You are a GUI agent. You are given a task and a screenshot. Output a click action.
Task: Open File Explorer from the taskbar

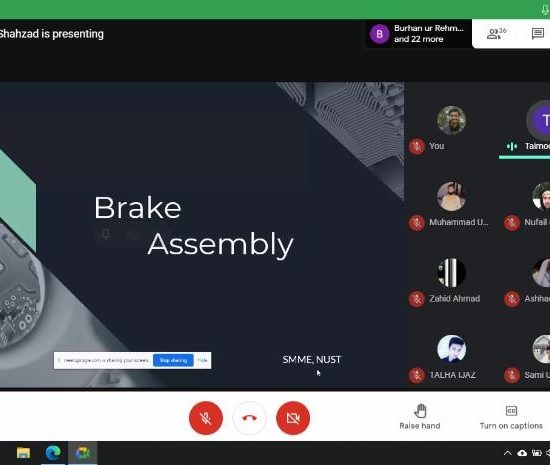pos(24,453)
